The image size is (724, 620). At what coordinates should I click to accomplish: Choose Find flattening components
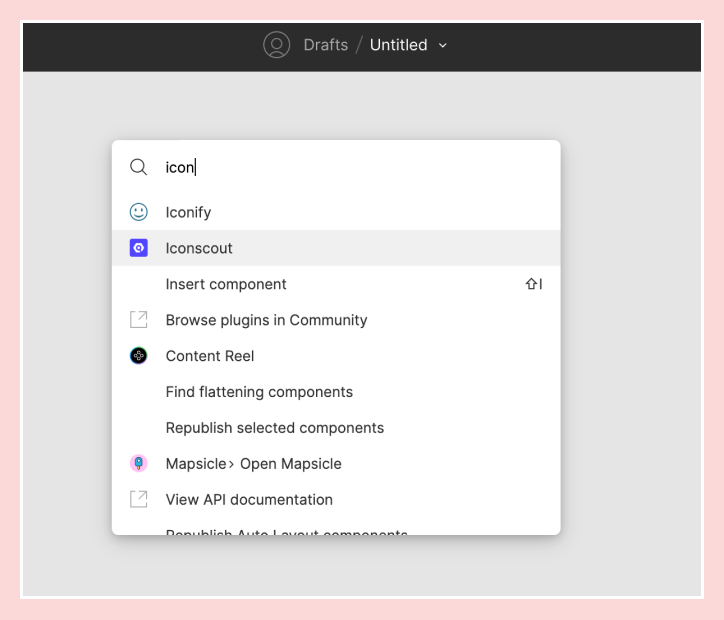[259, 392]
